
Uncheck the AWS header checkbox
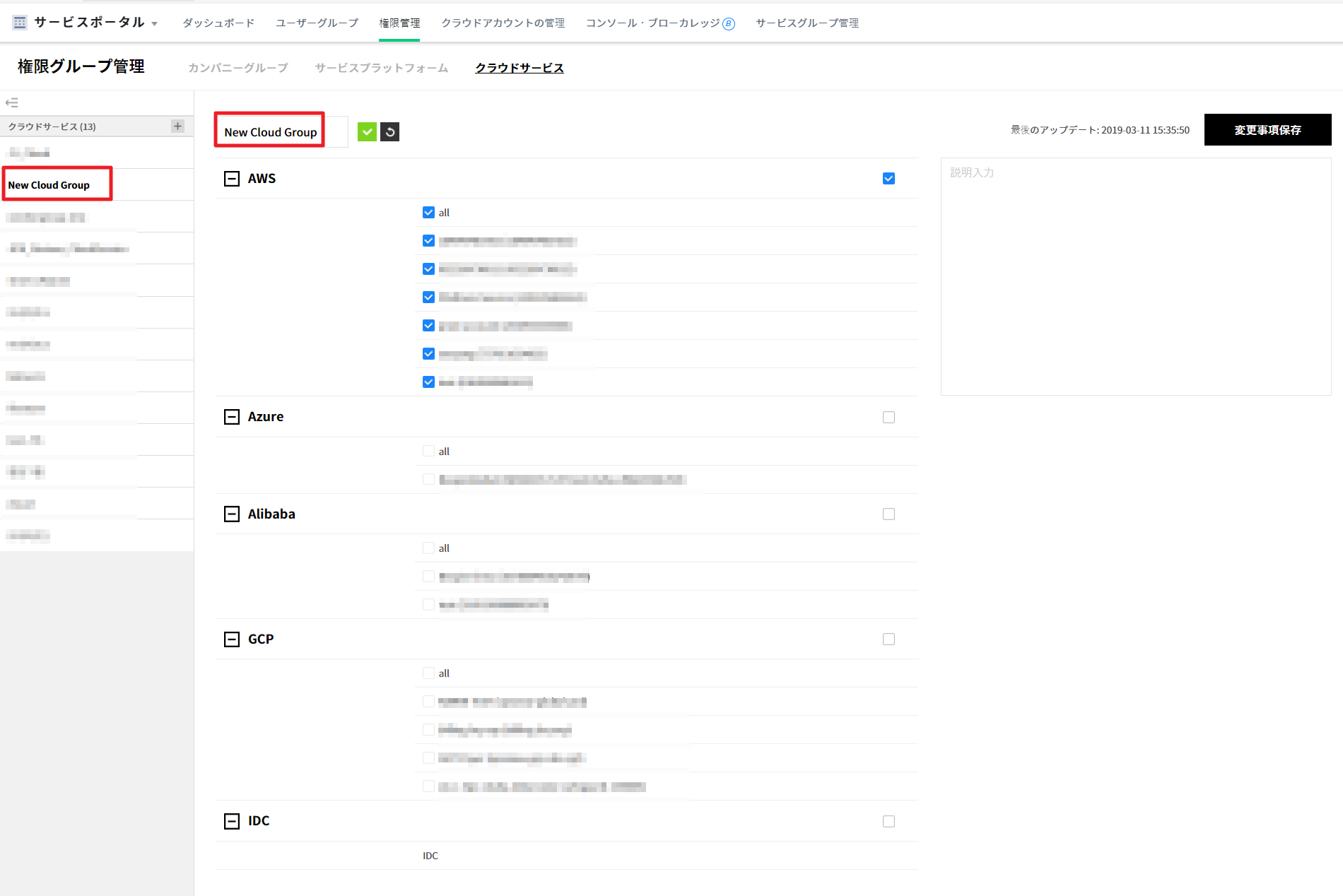coord(889,179)
